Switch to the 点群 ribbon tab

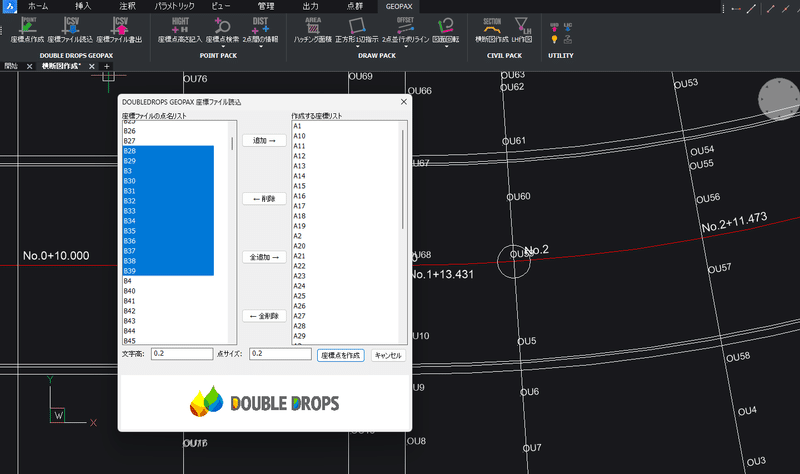point(355,6)
